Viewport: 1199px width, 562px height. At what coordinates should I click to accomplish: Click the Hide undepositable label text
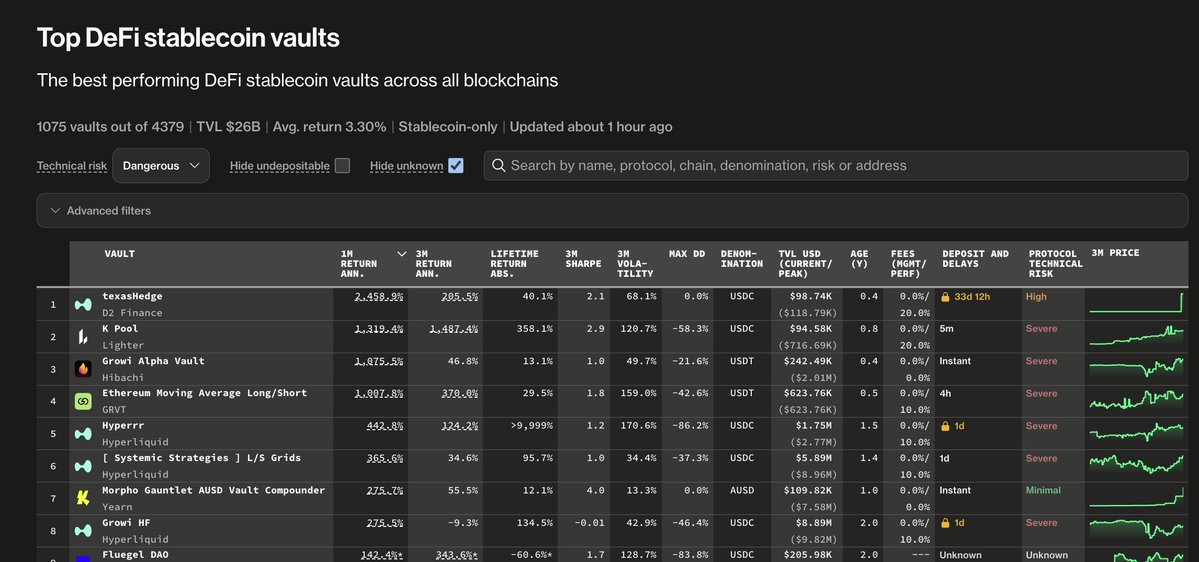coord(280,166)
